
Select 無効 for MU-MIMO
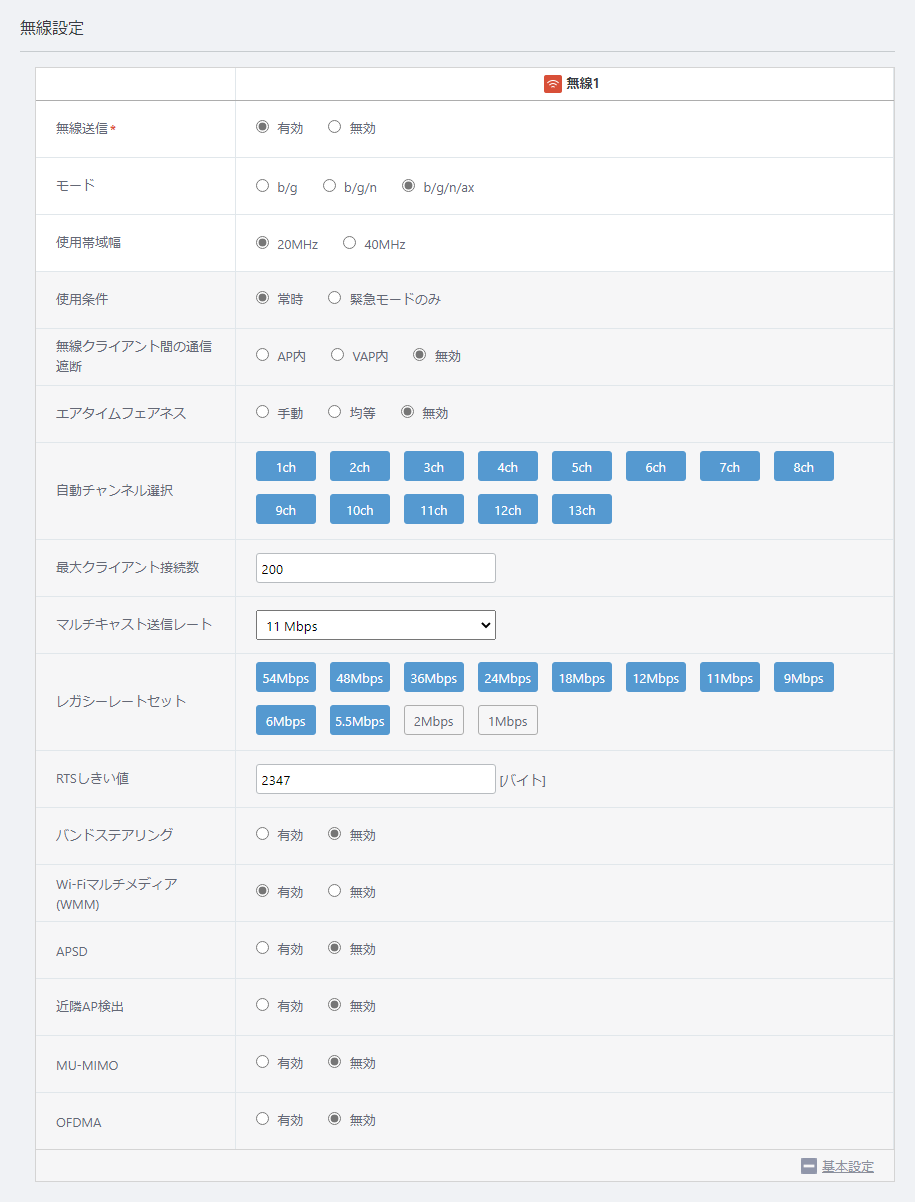(335, 1062)
